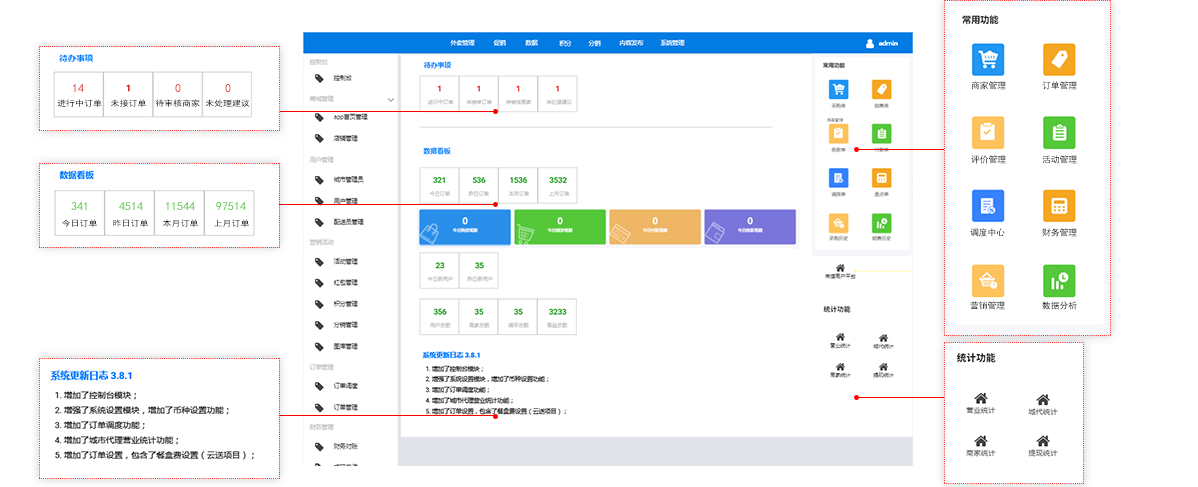
Task: Open the 提现统计 home icon in callout
Action: tap(1042, 441)
